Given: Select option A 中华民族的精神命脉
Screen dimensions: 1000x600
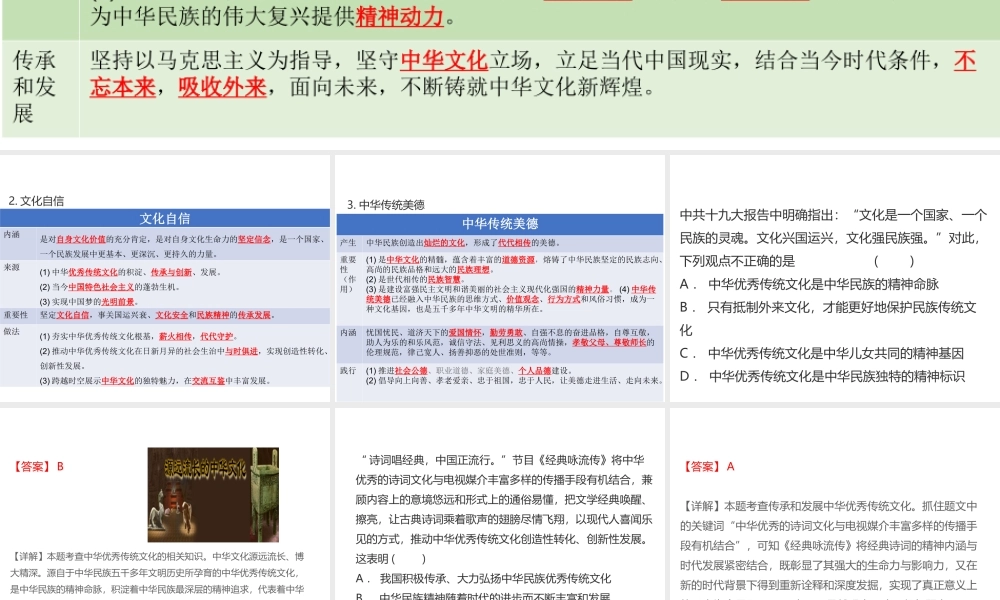Looking at the screenshot, I should click(x=809, y=284).
